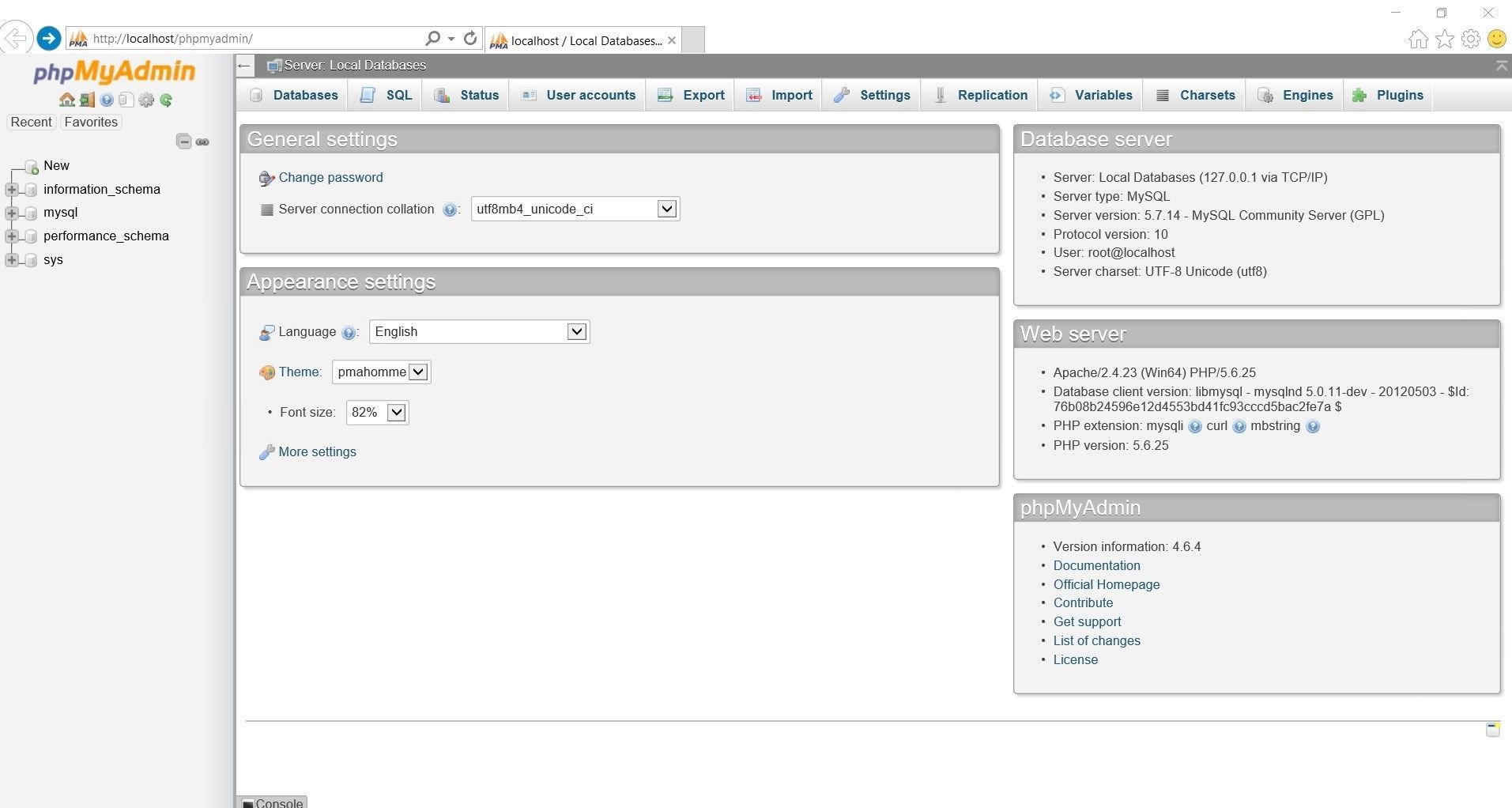Expand the mysql database node
Image resolution: width=1512 pixels, height=808 pixels.
click(x=11, y=213)
